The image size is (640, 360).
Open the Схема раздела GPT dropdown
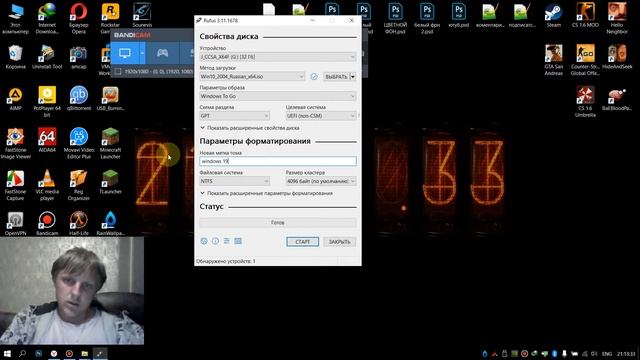pos(235,116)
